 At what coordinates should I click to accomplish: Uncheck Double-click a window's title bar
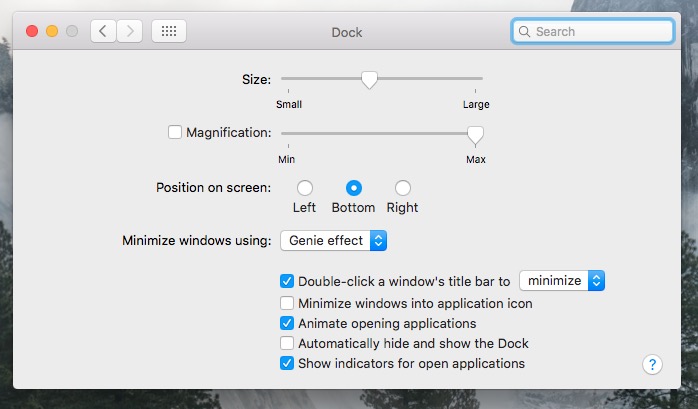pos(287,281)
